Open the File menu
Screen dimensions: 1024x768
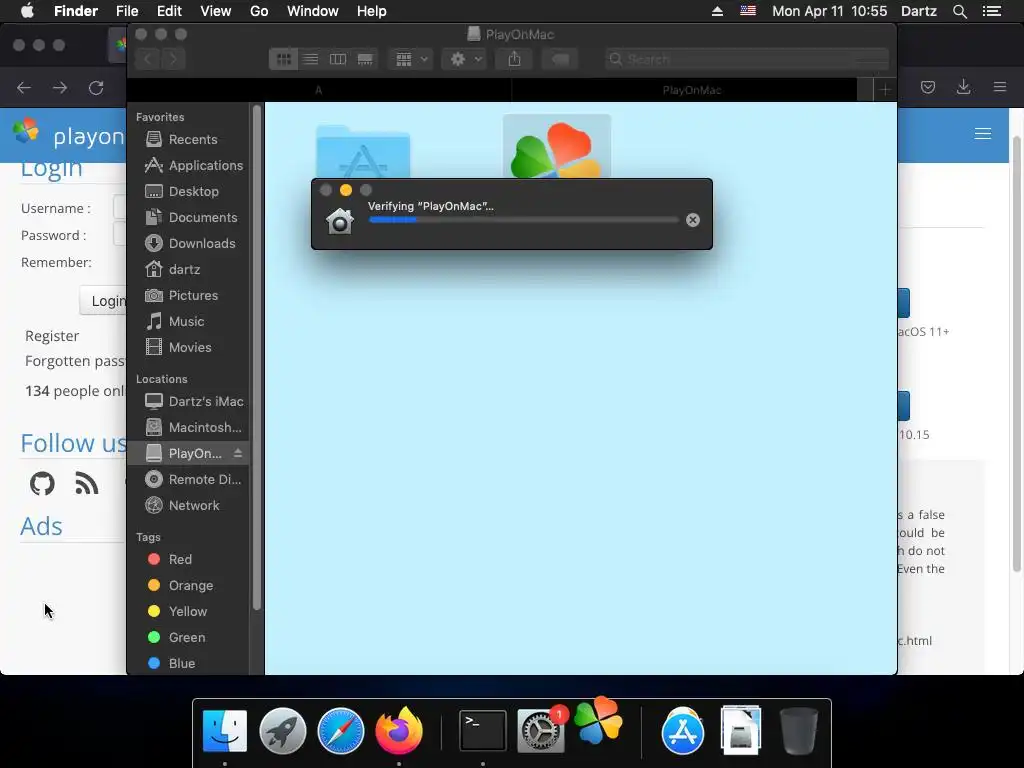(x=127, y=11)
